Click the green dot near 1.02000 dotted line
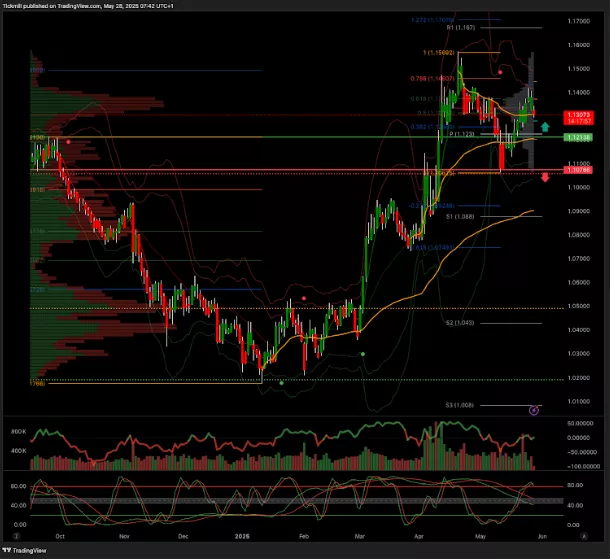The height and width of the screenshot is (559, 610). pyautogui.click(x=282, y=383)
